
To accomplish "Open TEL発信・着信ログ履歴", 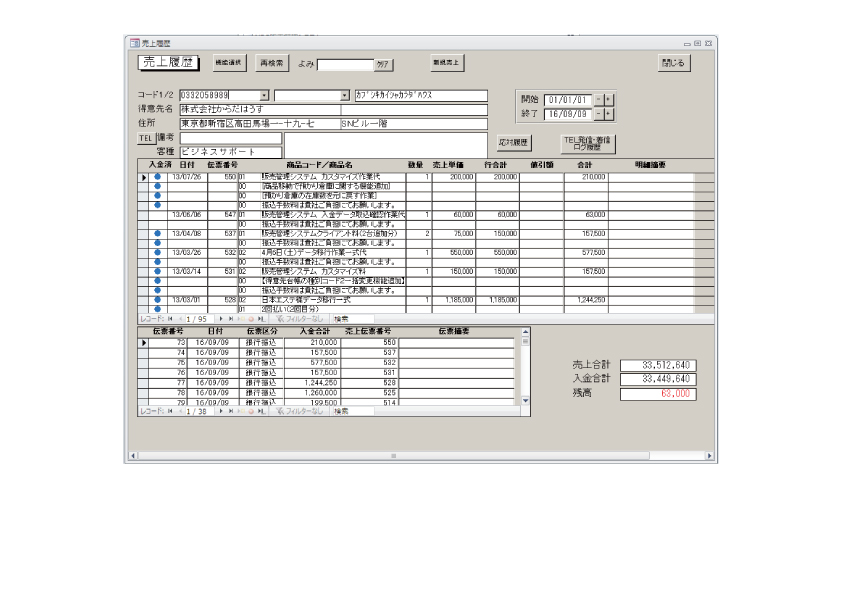I will (587, 143).
